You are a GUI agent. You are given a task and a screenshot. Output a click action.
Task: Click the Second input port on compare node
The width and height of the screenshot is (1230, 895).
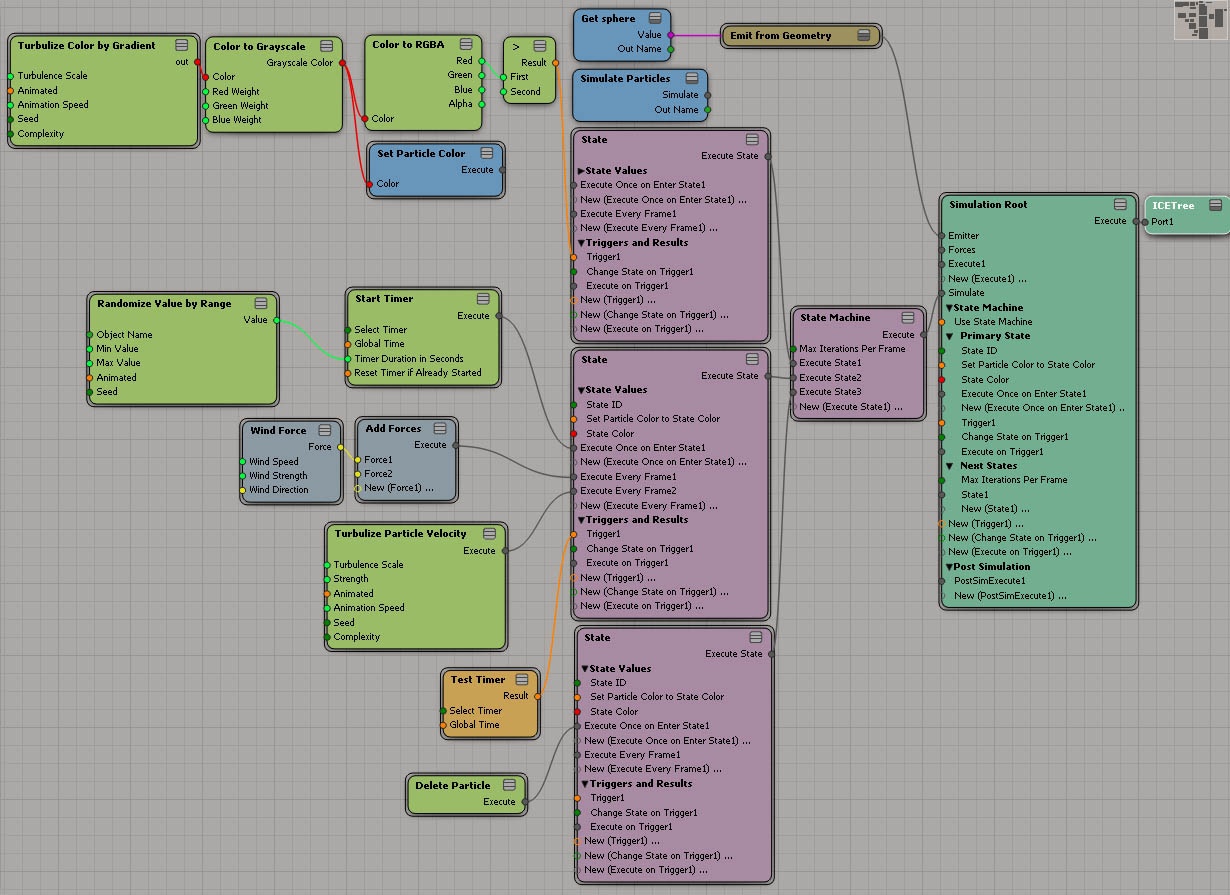[503, 92]
